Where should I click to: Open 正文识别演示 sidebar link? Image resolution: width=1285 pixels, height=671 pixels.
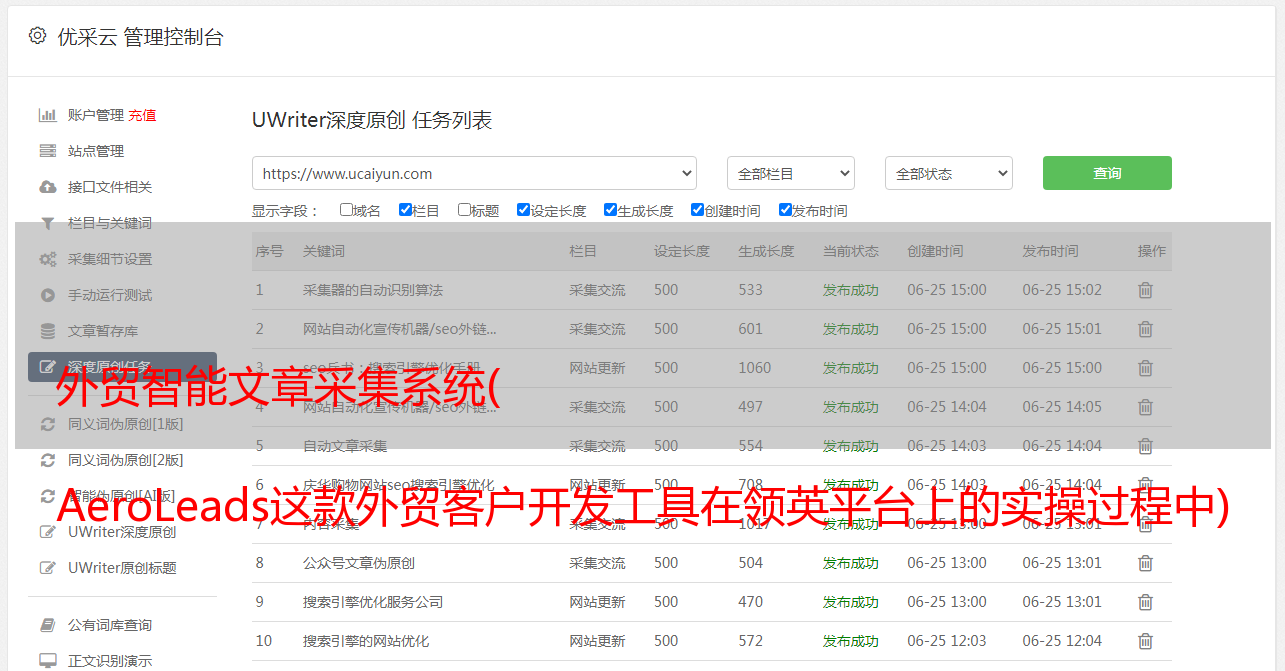pyautogui.click(x=110, y=661)
